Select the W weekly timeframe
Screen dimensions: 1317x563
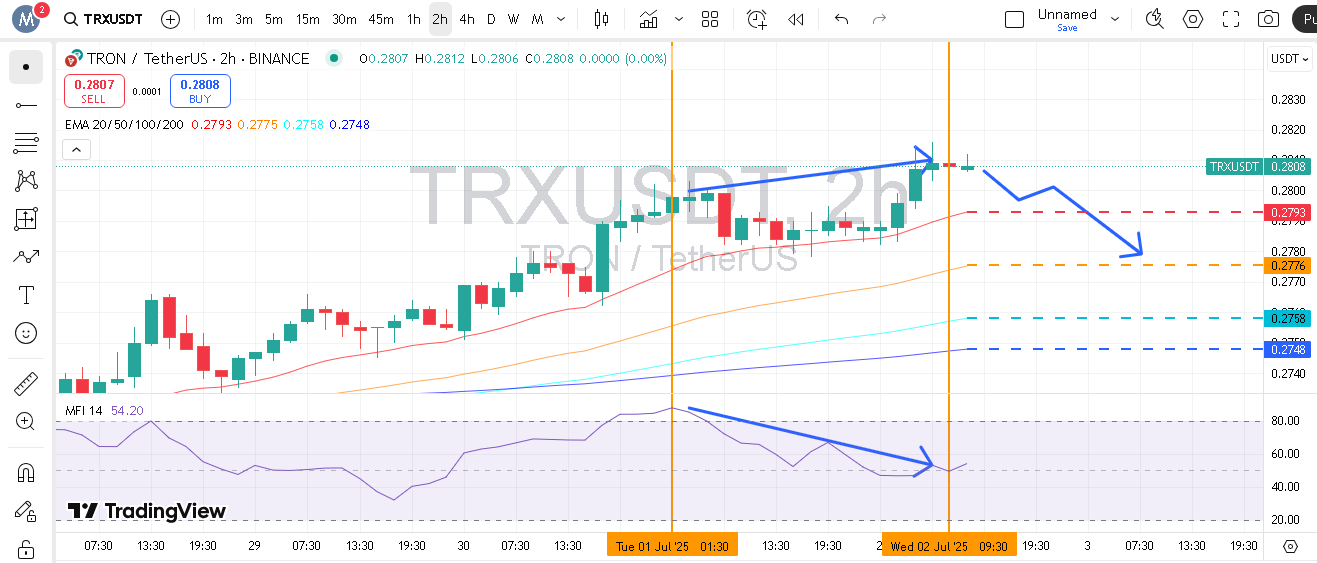513,19
